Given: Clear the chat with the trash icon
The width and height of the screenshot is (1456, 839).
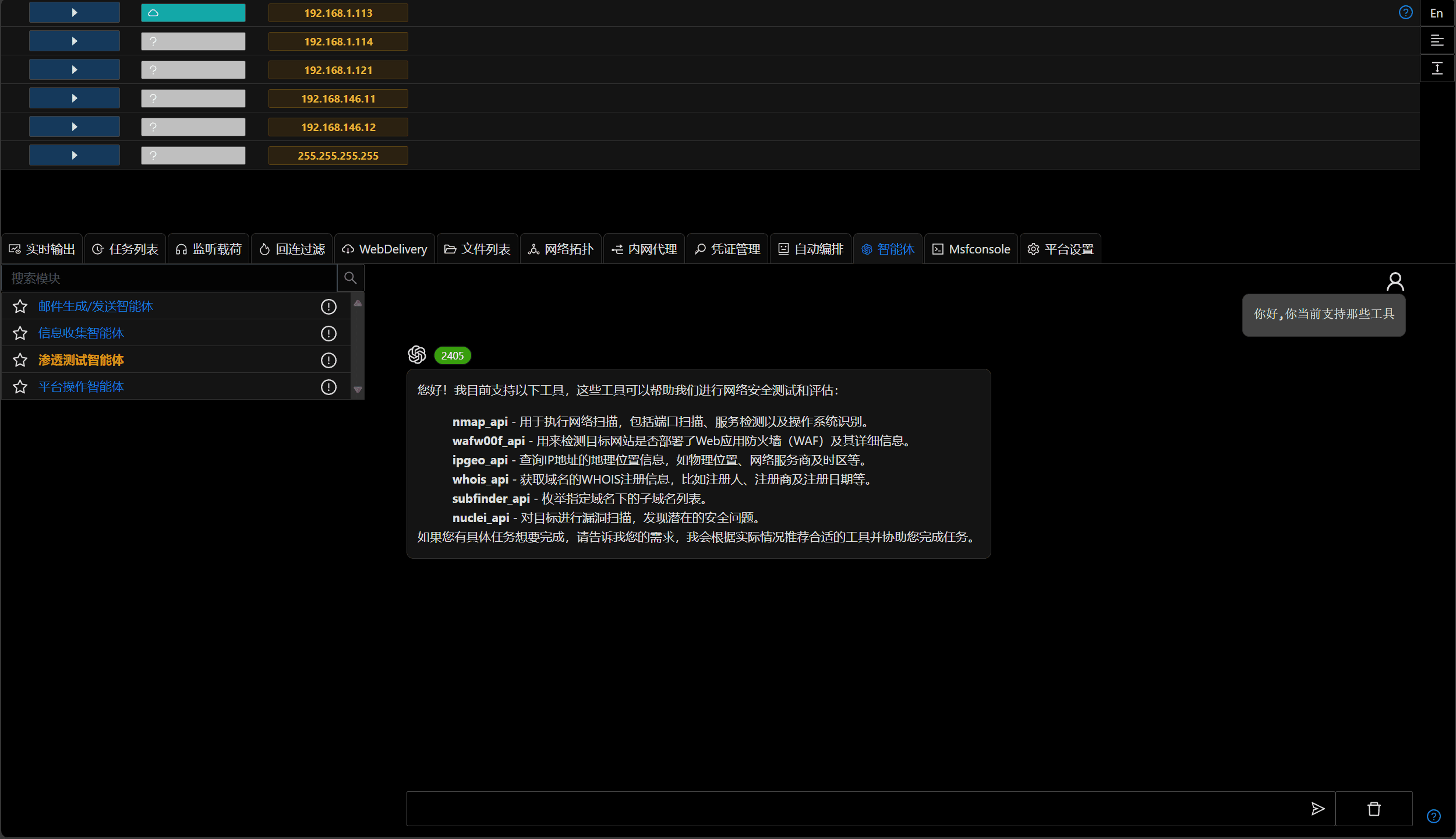Looking at the screenshot, I should (1374, 809).
